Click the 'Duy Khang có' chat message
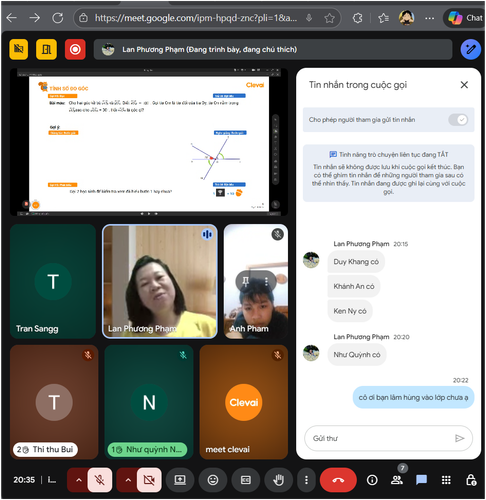The height and width of the screenshot is (500, 486). pyautogui.click(x=356, y=262)
